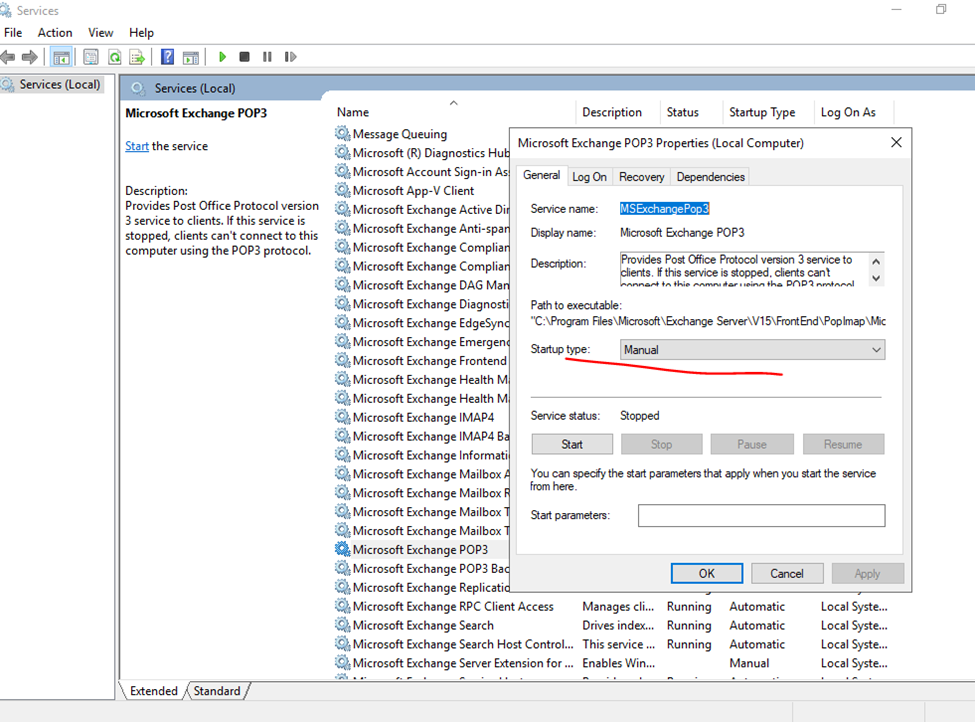
Task: Toggle Show/Hide Console Tree toolbar icon
Action: tap(61, 57)
